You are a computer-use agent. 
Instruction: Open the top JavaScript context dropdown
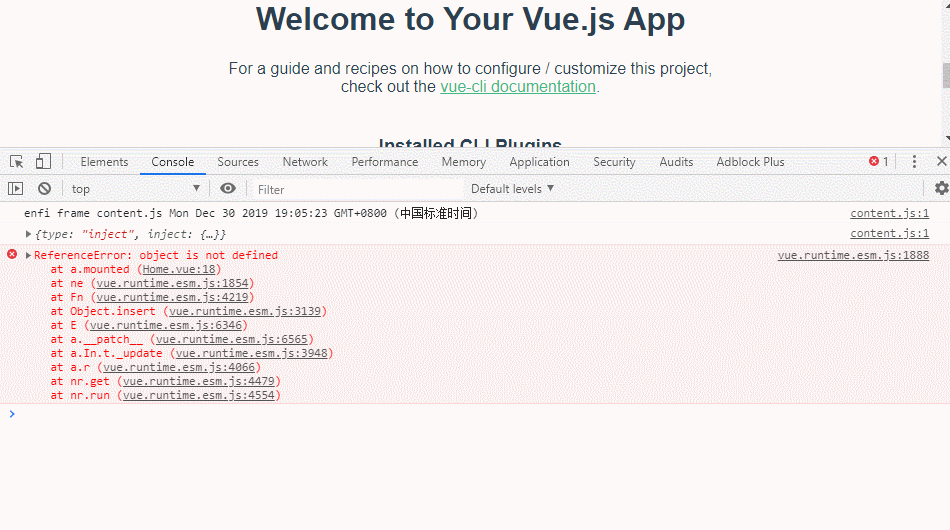136,188
